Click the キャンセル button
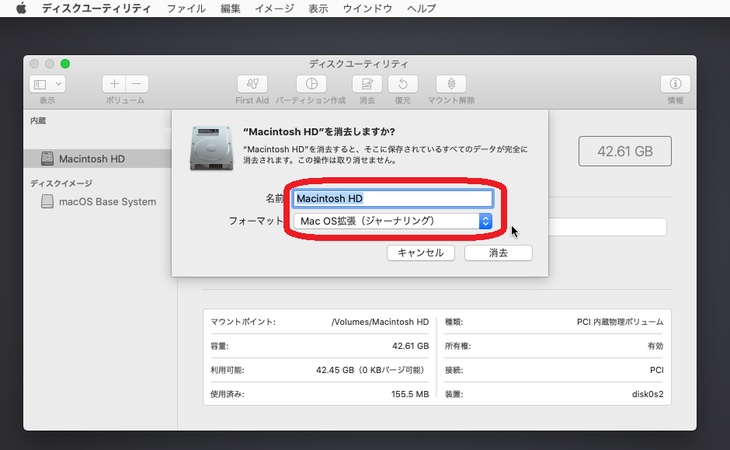The image size is (730, 450). [420, 253]
